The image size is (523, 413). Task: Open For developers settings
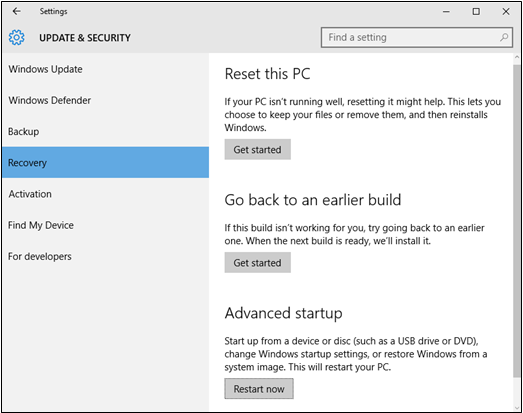(105, 256)
